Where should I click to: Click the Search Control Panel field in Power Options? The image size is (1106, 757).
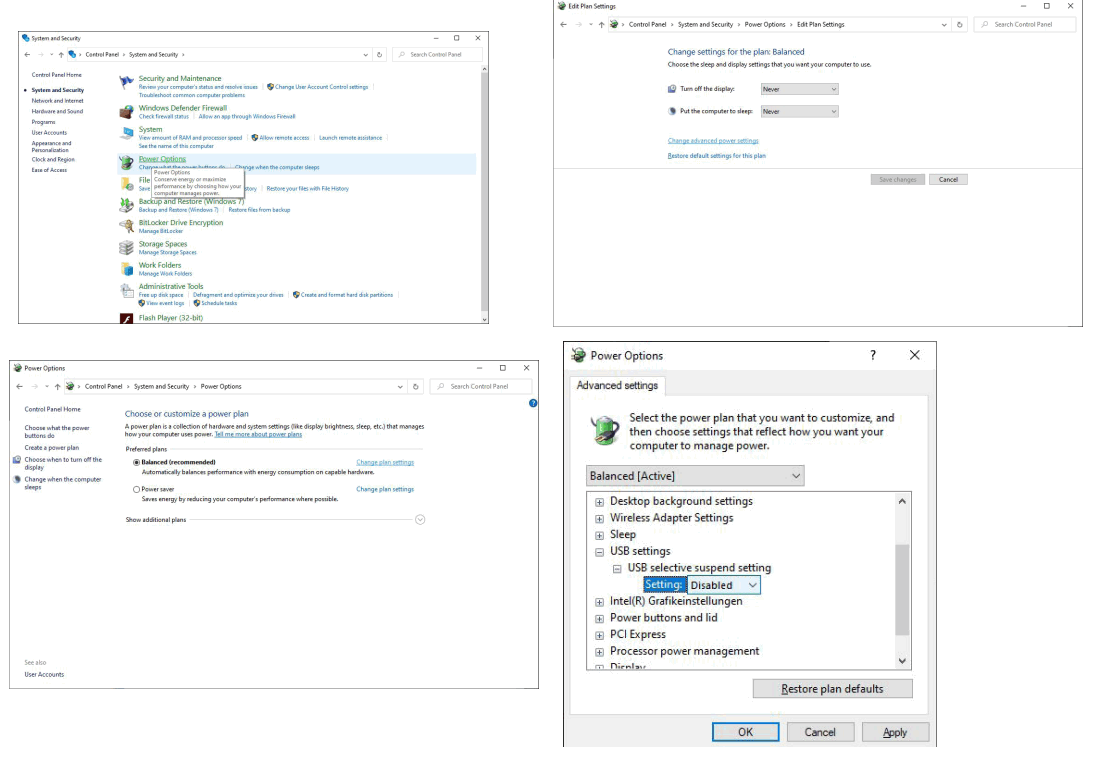coord(485,386)
